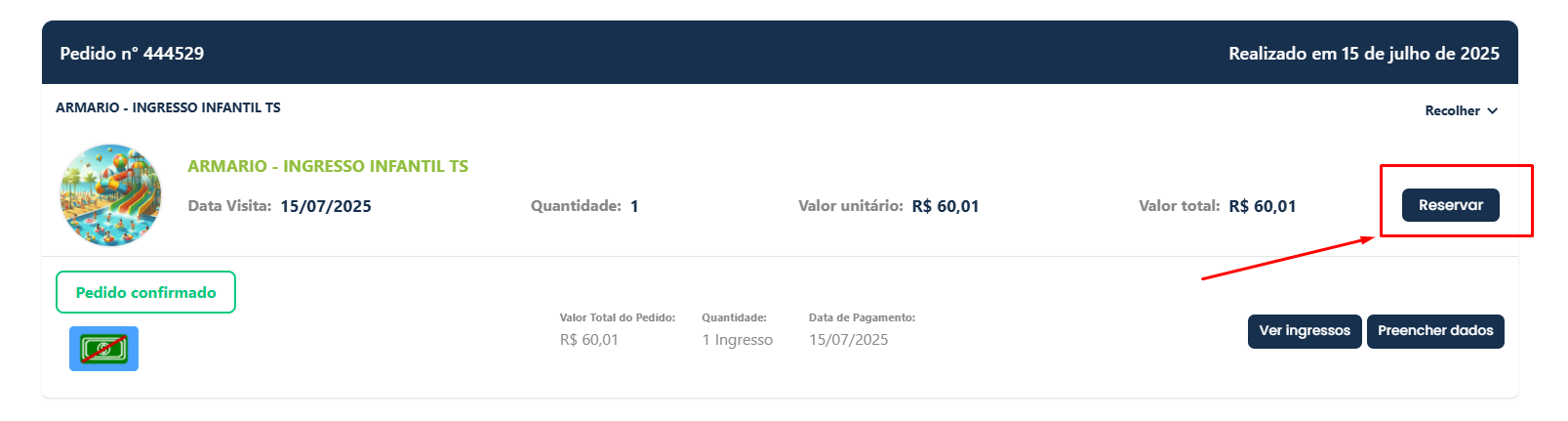Click the Preencher dados button

coord(1434,331)
